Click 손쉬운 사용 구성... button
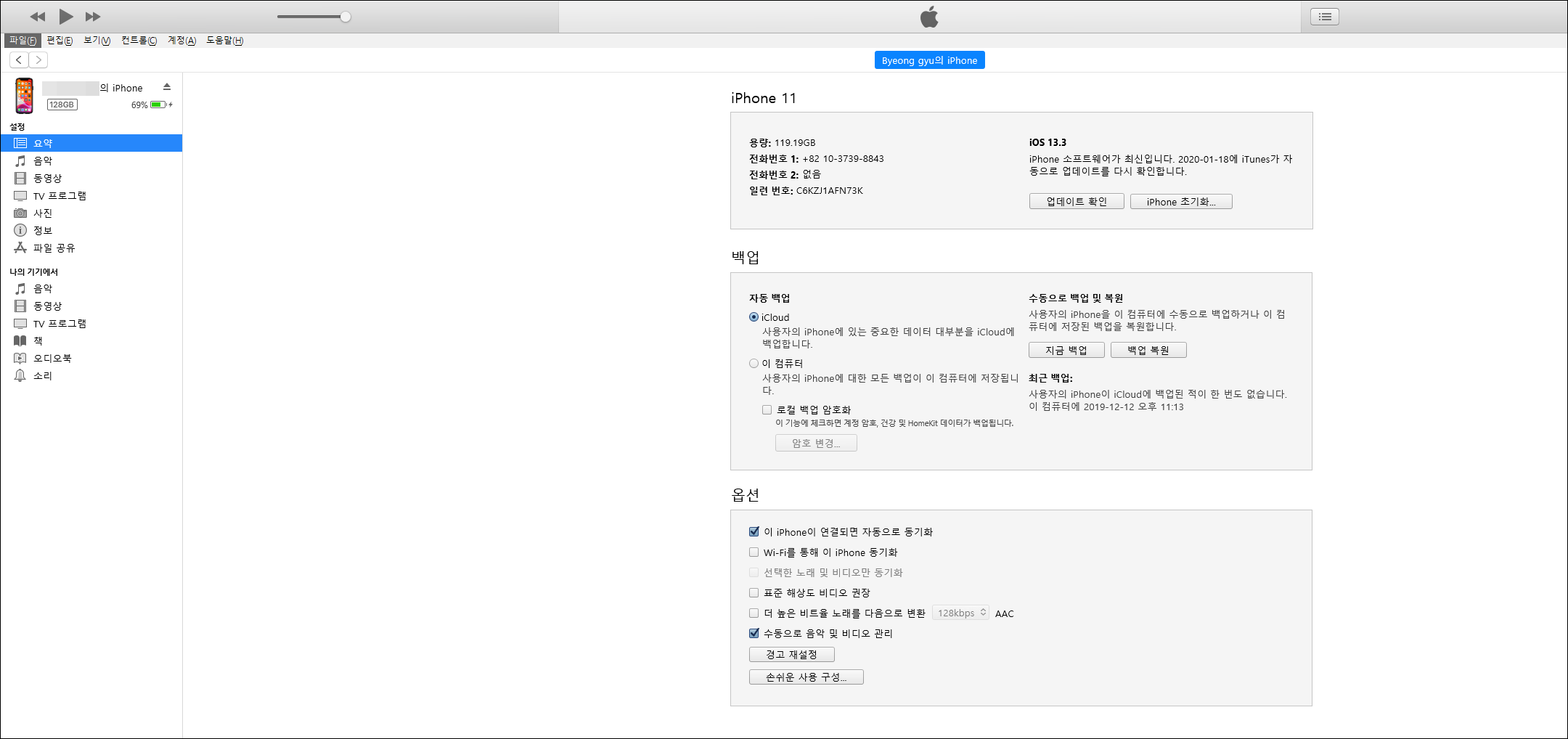1568x739 pixels. click(x=807, y=677)
